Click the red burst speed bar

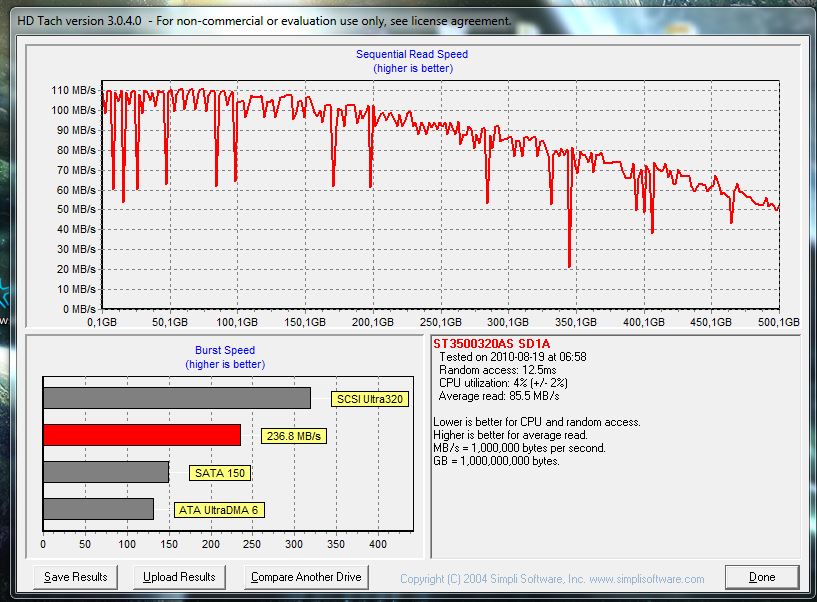click(141, 435)
